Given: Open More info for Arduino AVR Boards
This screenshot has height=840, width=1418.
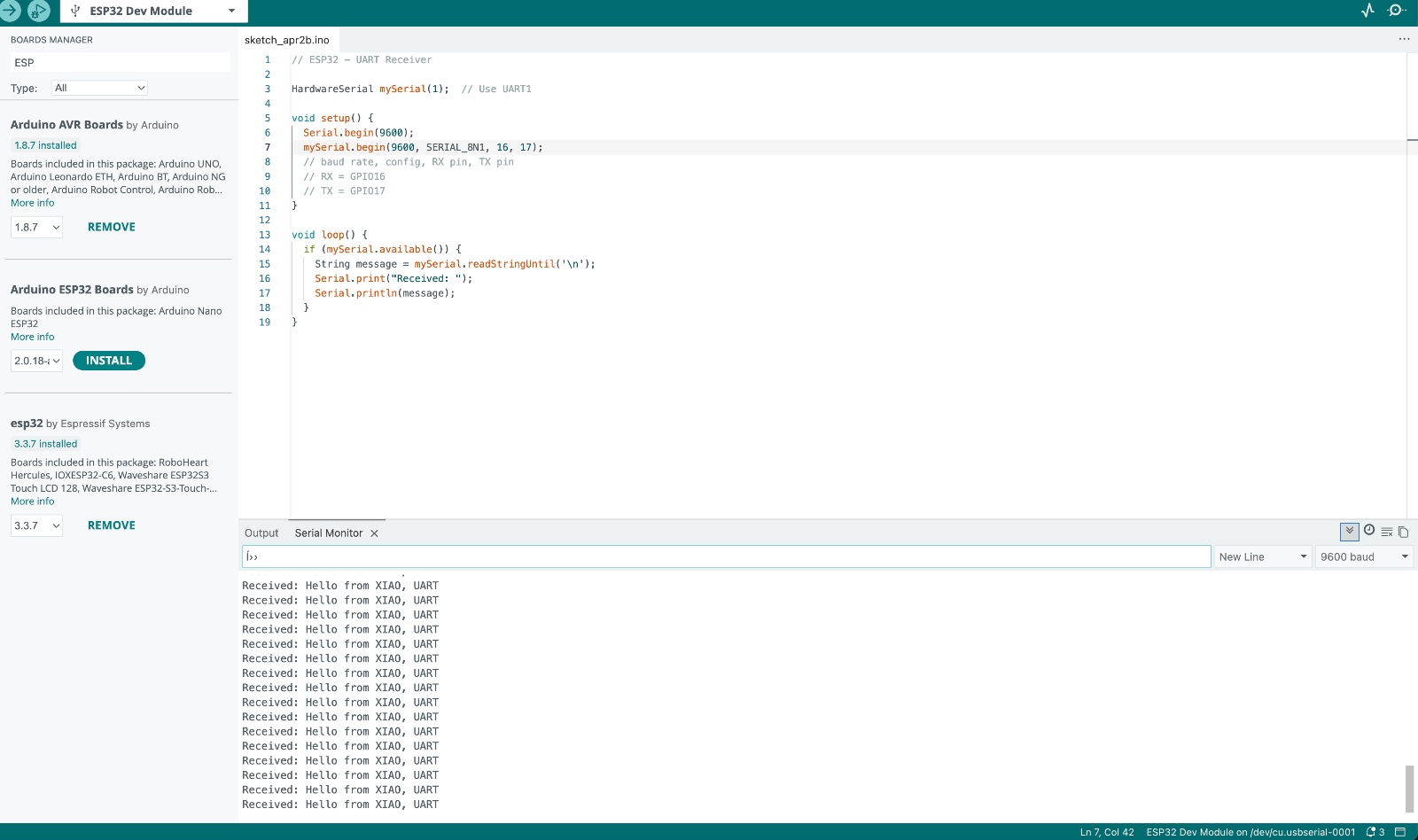Looking at the screenshot, I should tap(32, 203).
